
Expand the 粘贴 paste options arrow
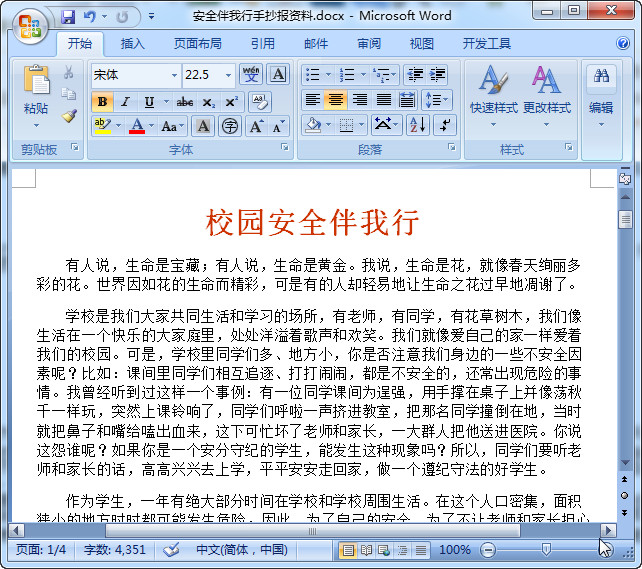pyautogui.click(x=36, y=125)
